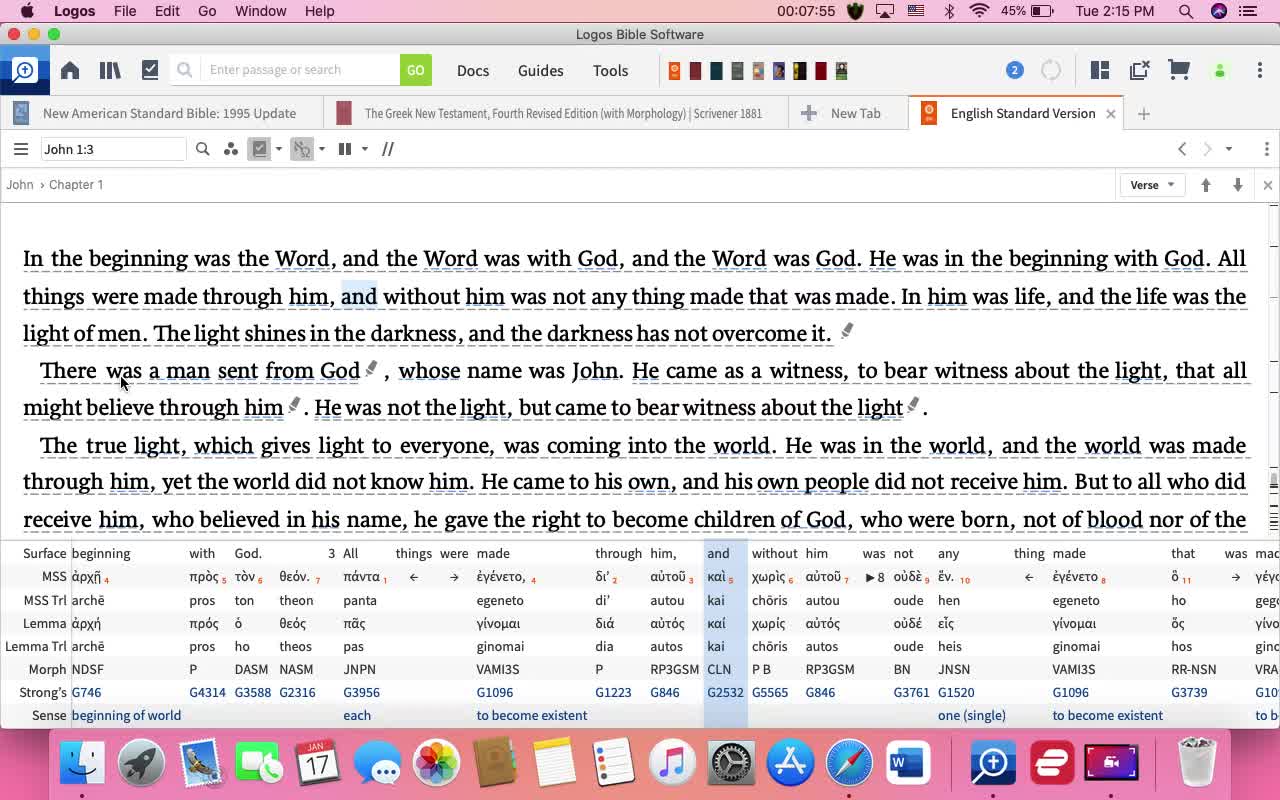Click the green GO button

[416, 70]
